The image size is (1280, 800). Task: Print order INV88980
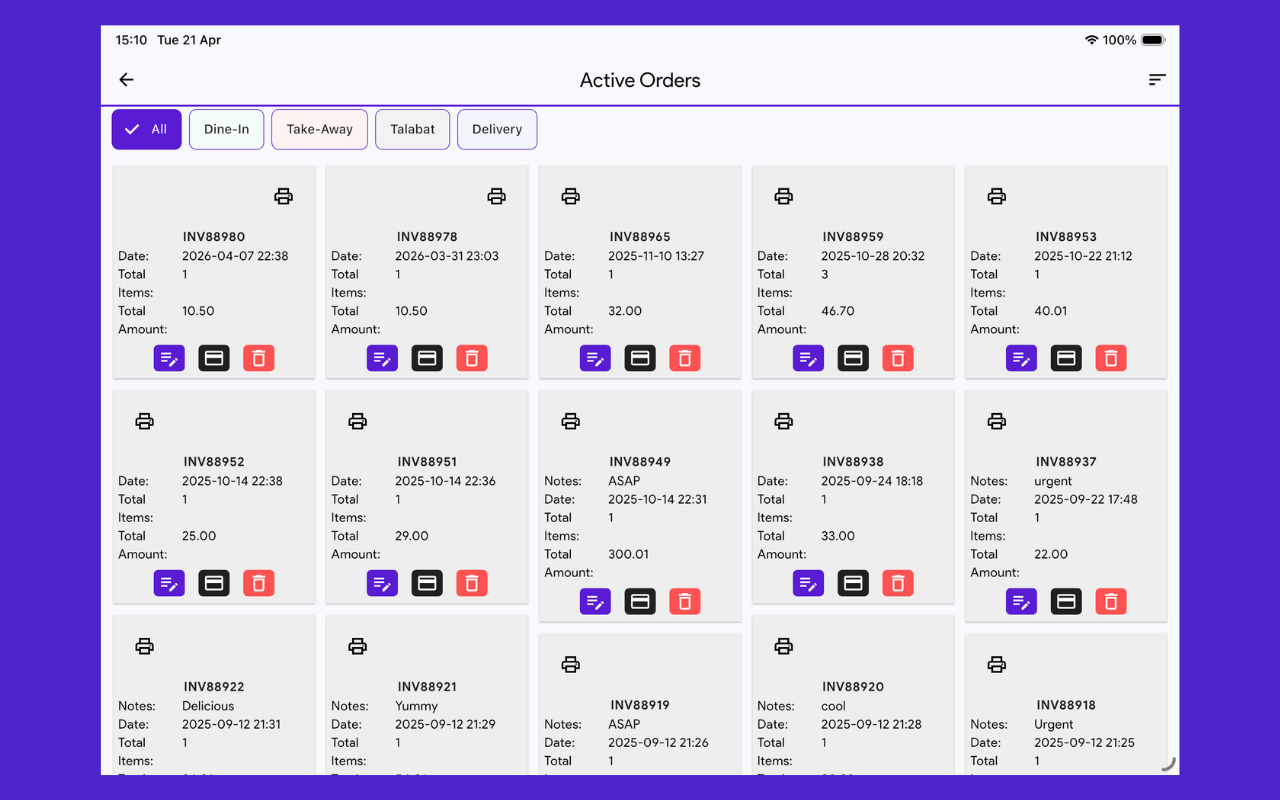284,196
